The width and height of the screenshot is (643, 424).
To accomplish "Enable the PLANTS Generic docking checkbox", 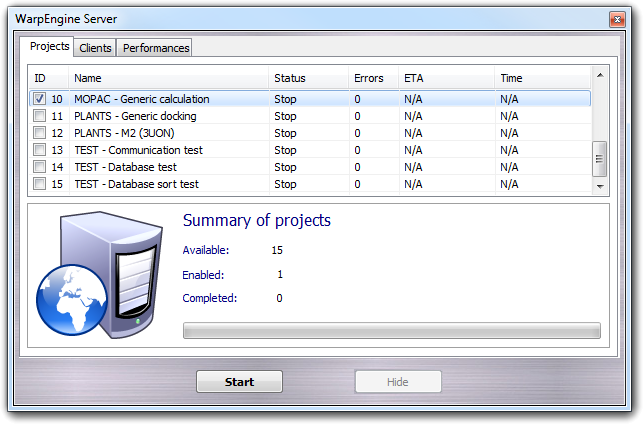I will [39, 116].
